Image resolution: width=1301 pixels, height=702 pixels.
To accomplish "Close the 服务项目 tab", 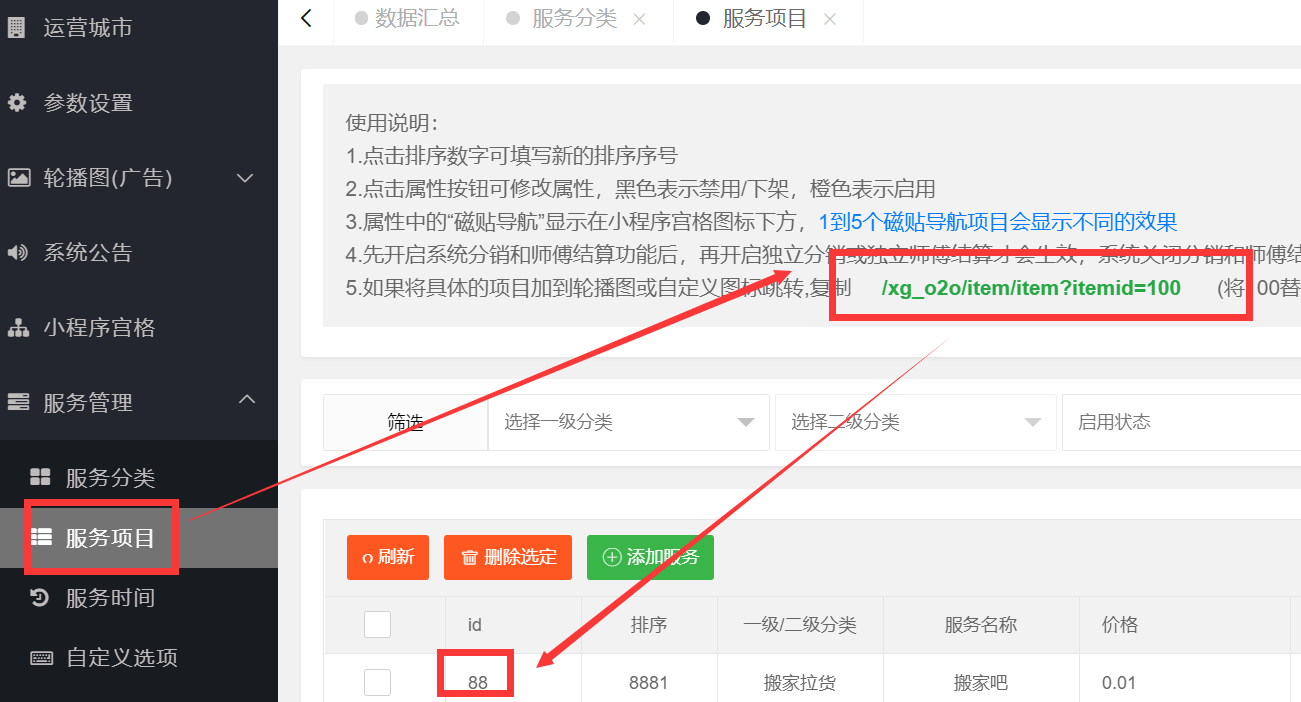I will point(829,19).
